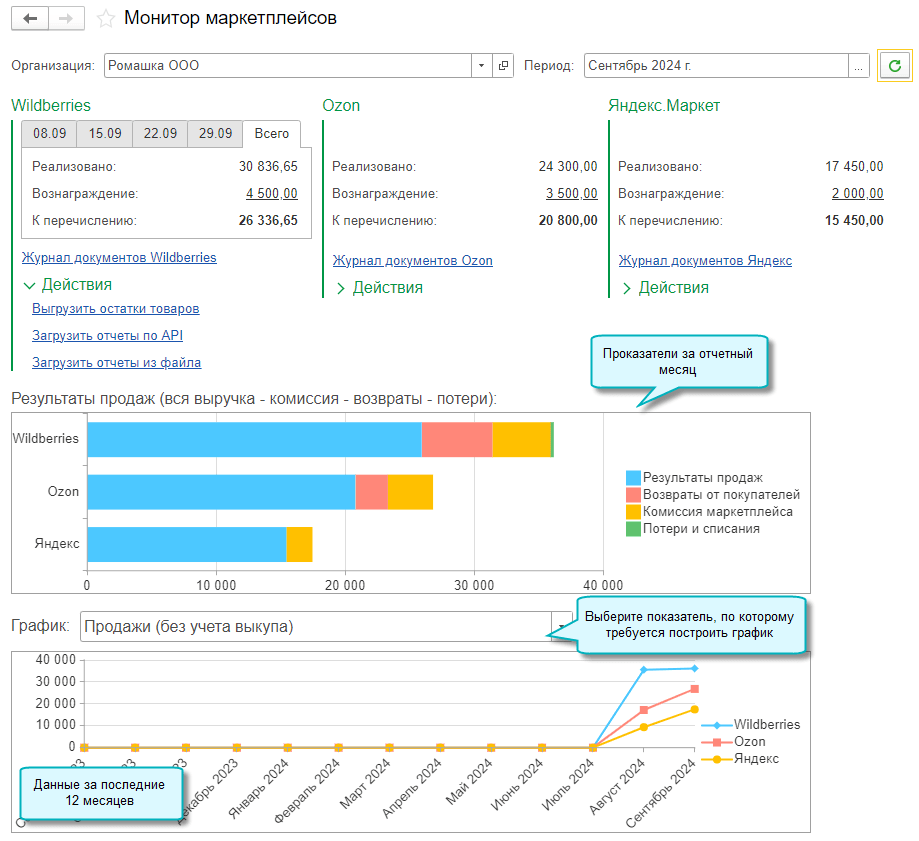
Task: Click Загрузить отчеты по API link
Action: point(107,336)
